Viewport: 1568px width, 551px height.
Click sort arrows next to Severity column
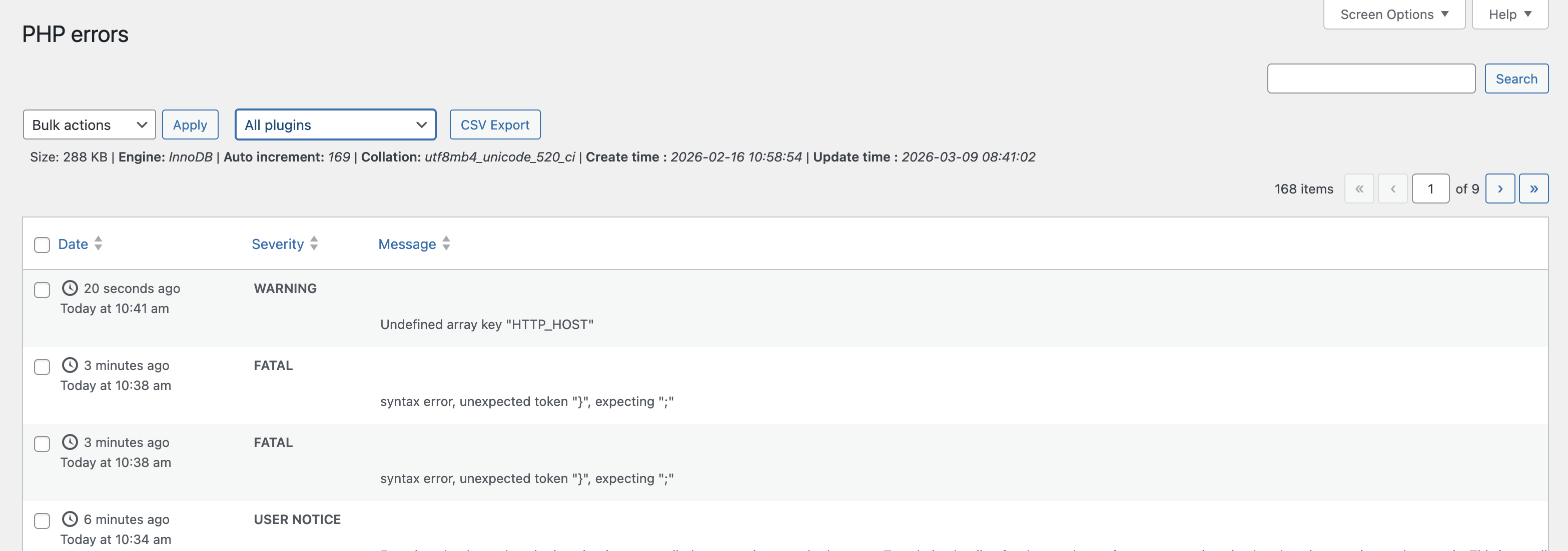(x=314, y=243)
